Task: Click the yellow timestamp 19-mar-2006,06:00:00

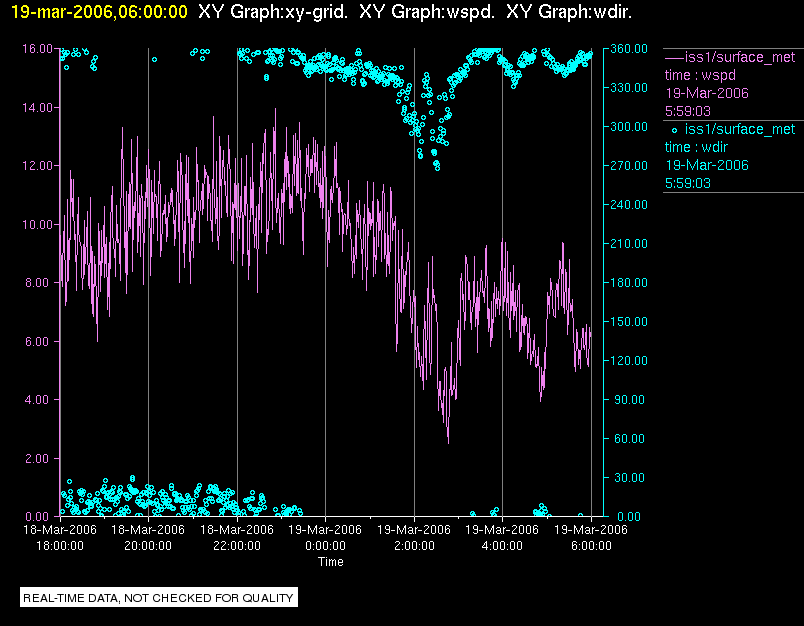Action: click(x=99, y=12)
